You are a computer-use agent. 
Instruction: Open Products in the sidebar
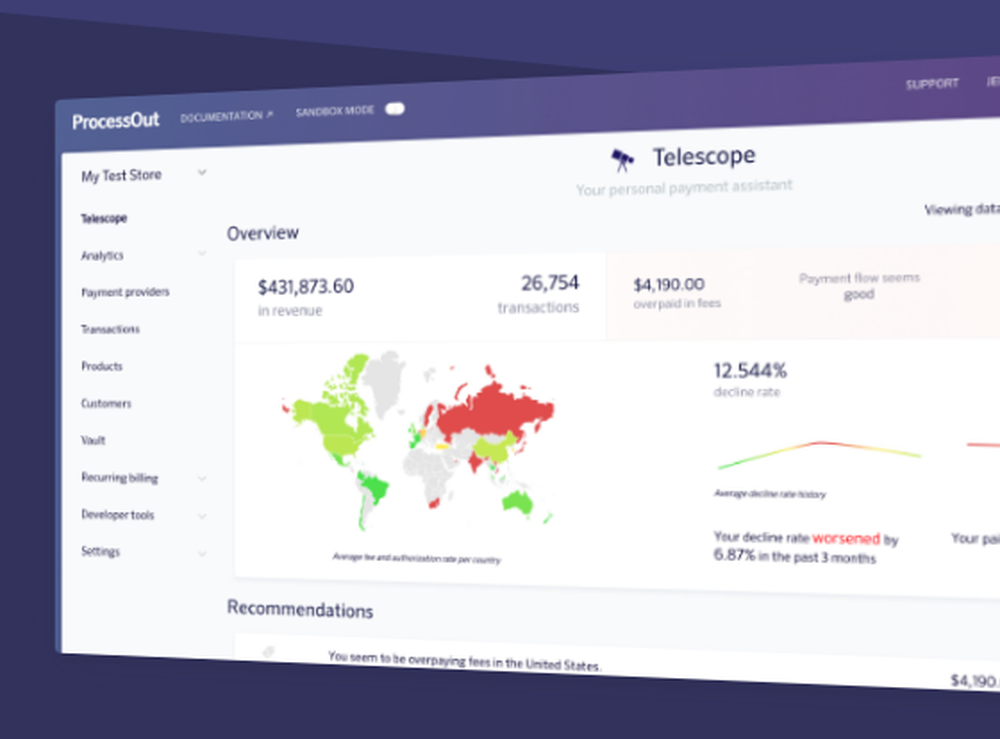tap(101, 366)
